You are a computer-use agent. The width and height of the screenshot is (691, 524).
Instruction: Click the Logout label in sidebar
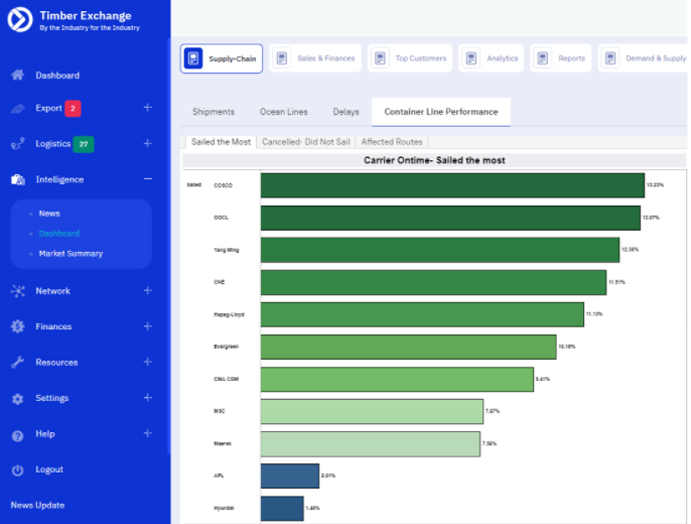[49, 469]
